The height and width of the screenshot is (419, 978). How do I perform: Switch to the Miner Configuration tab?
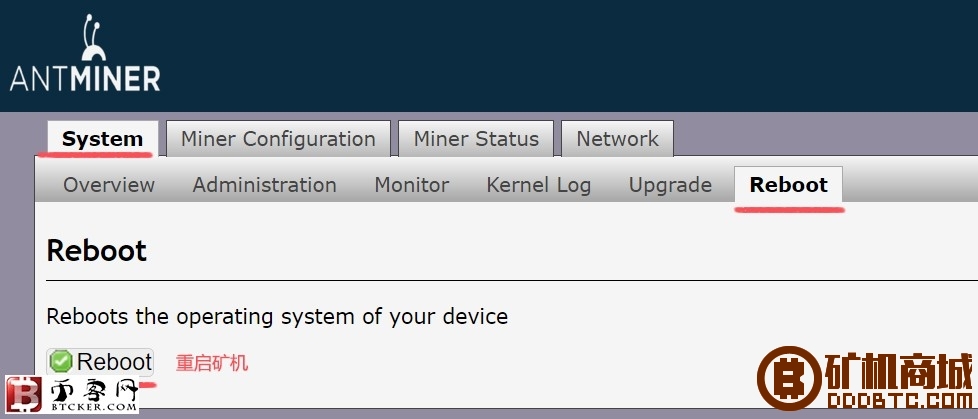point(278,138)
